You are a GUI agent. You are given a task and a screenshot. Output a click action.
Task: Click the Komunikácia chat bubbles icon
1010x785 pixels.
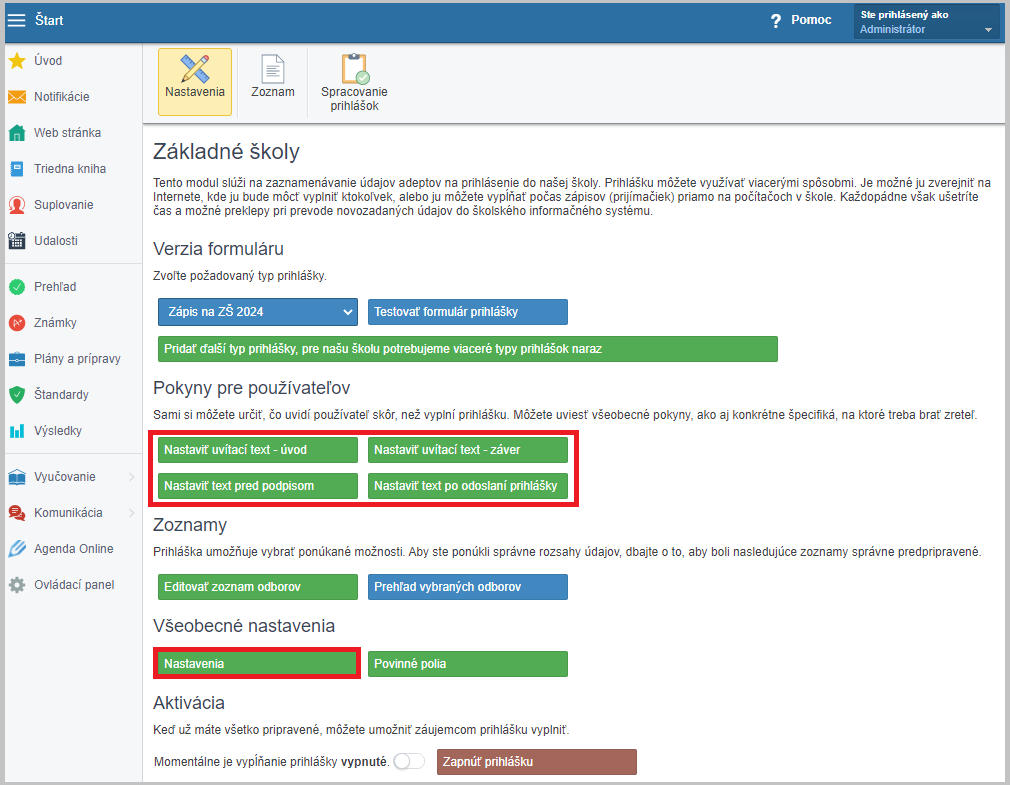[17, 513]
